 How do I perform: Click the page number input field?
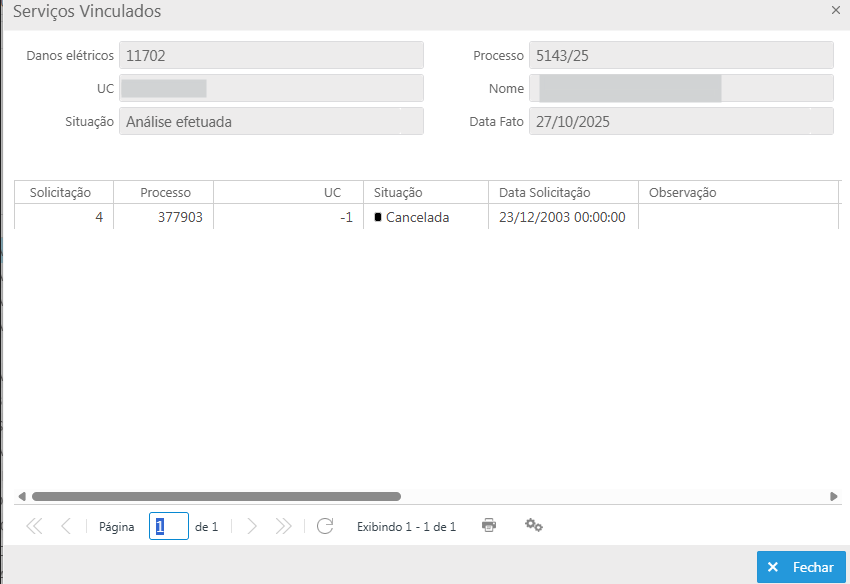[169, 526]
